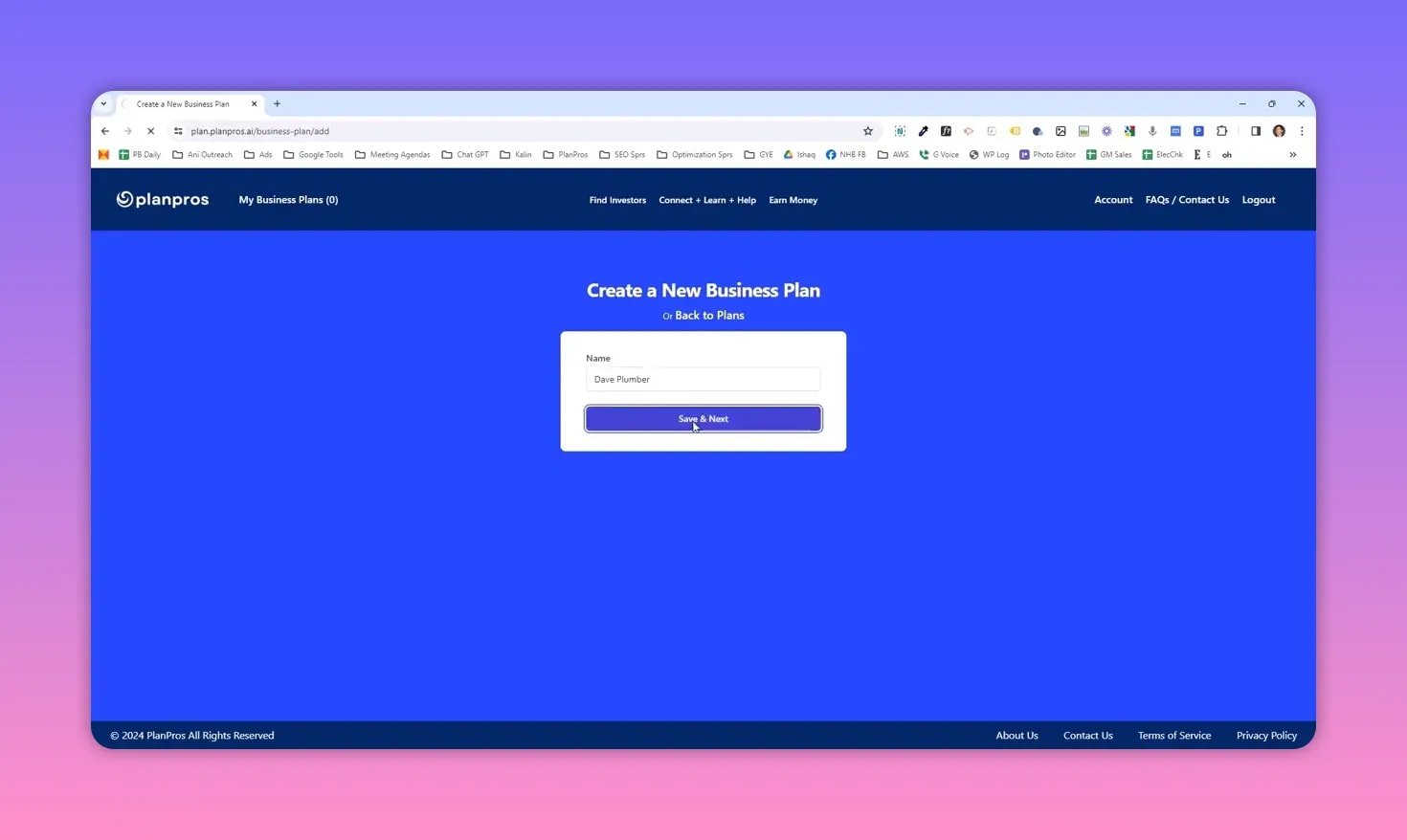
Task: Switch to the Create a New Business Plan tab
Action: [x=182, y=103]
